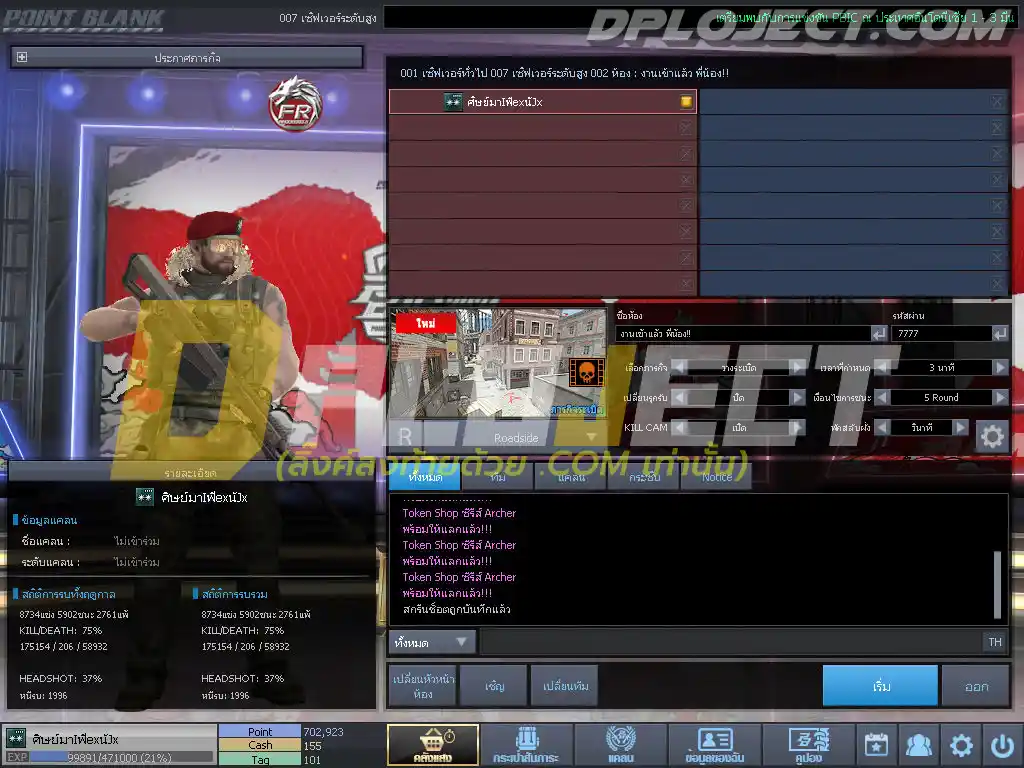Click the blue เริ่ม start button
This screenshot has height=768, width=1024.
880,686
